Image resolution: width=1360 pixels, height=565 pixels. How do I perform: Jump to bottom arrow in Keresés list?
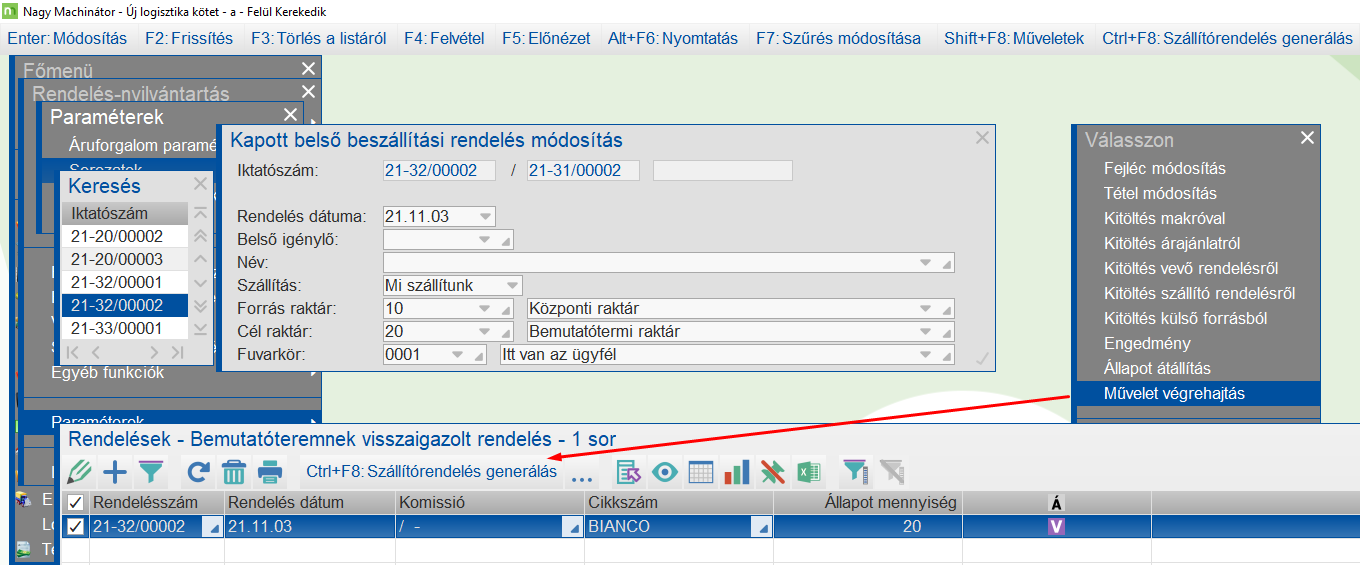[200, 328]
